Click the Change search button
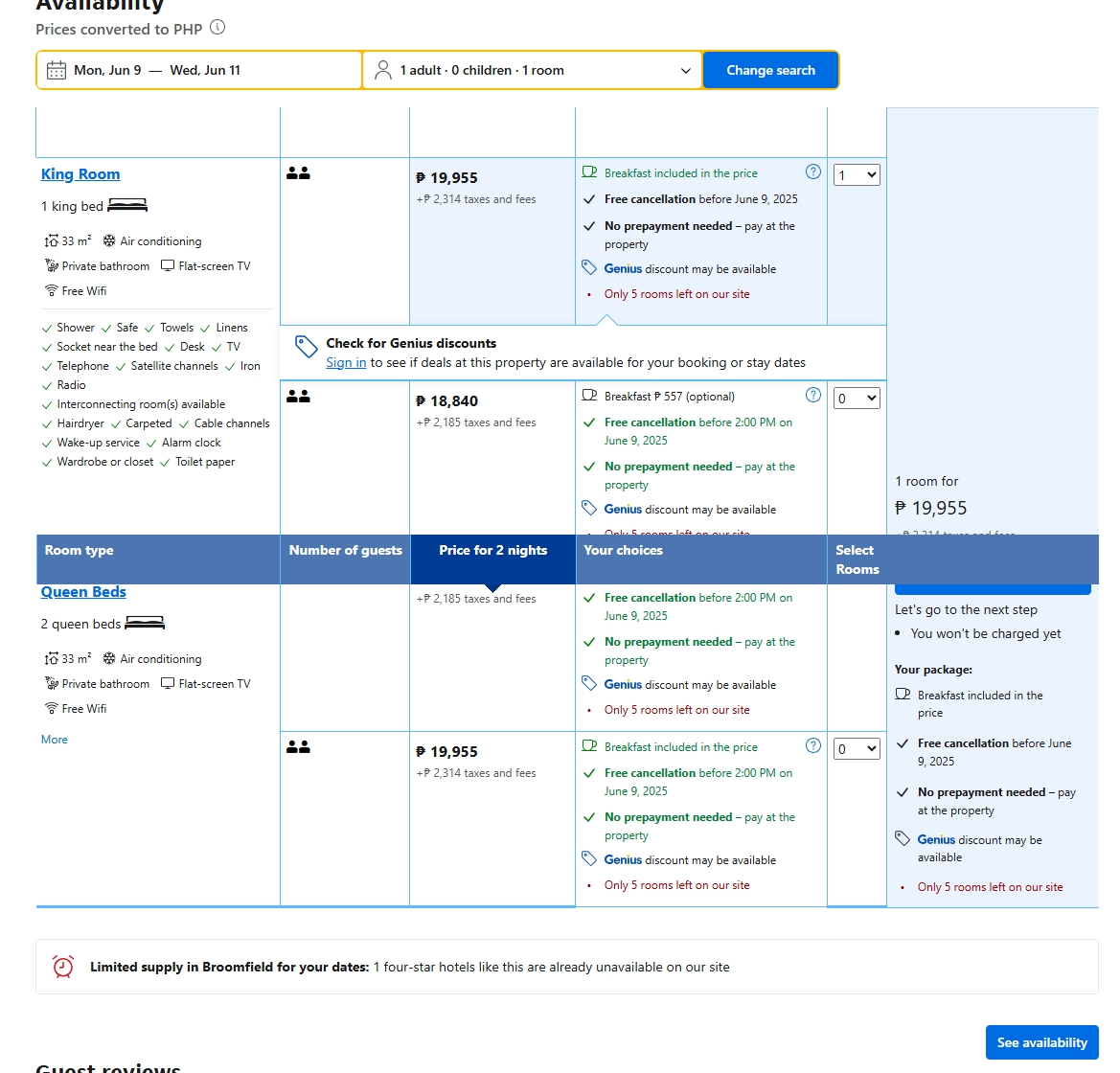1120x1073 pixels. click(770, 70)
